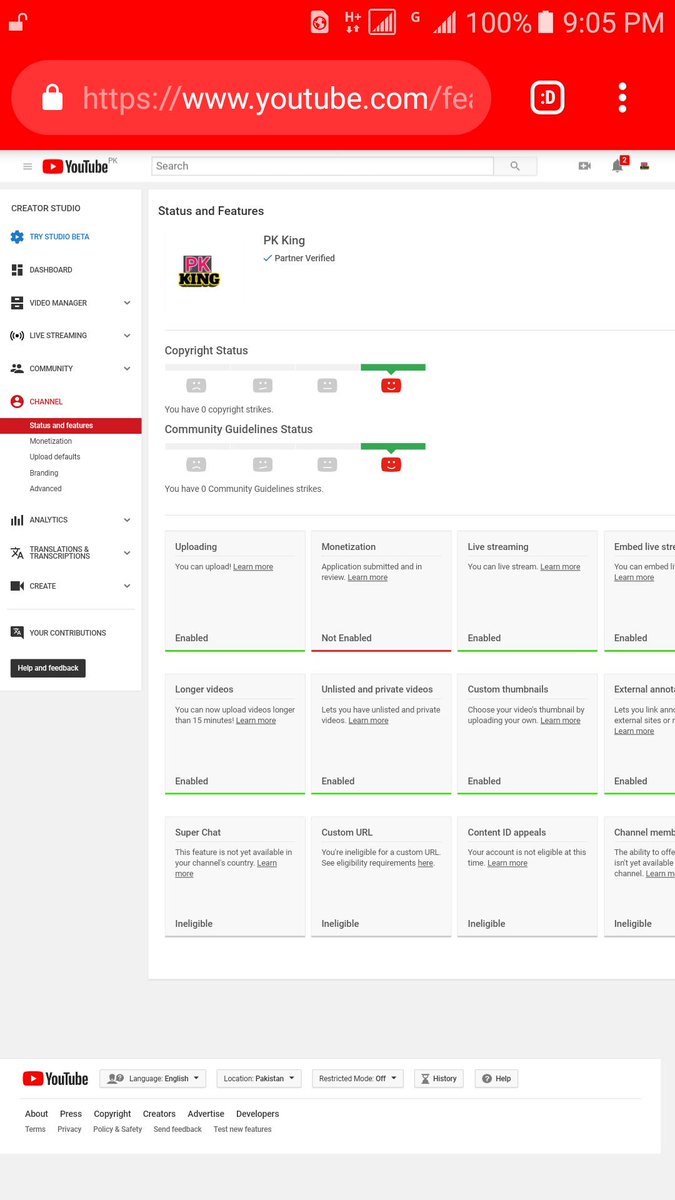Open the Copyright footer link
This screenshot has width=675, height=1200.
[112, 1114]
